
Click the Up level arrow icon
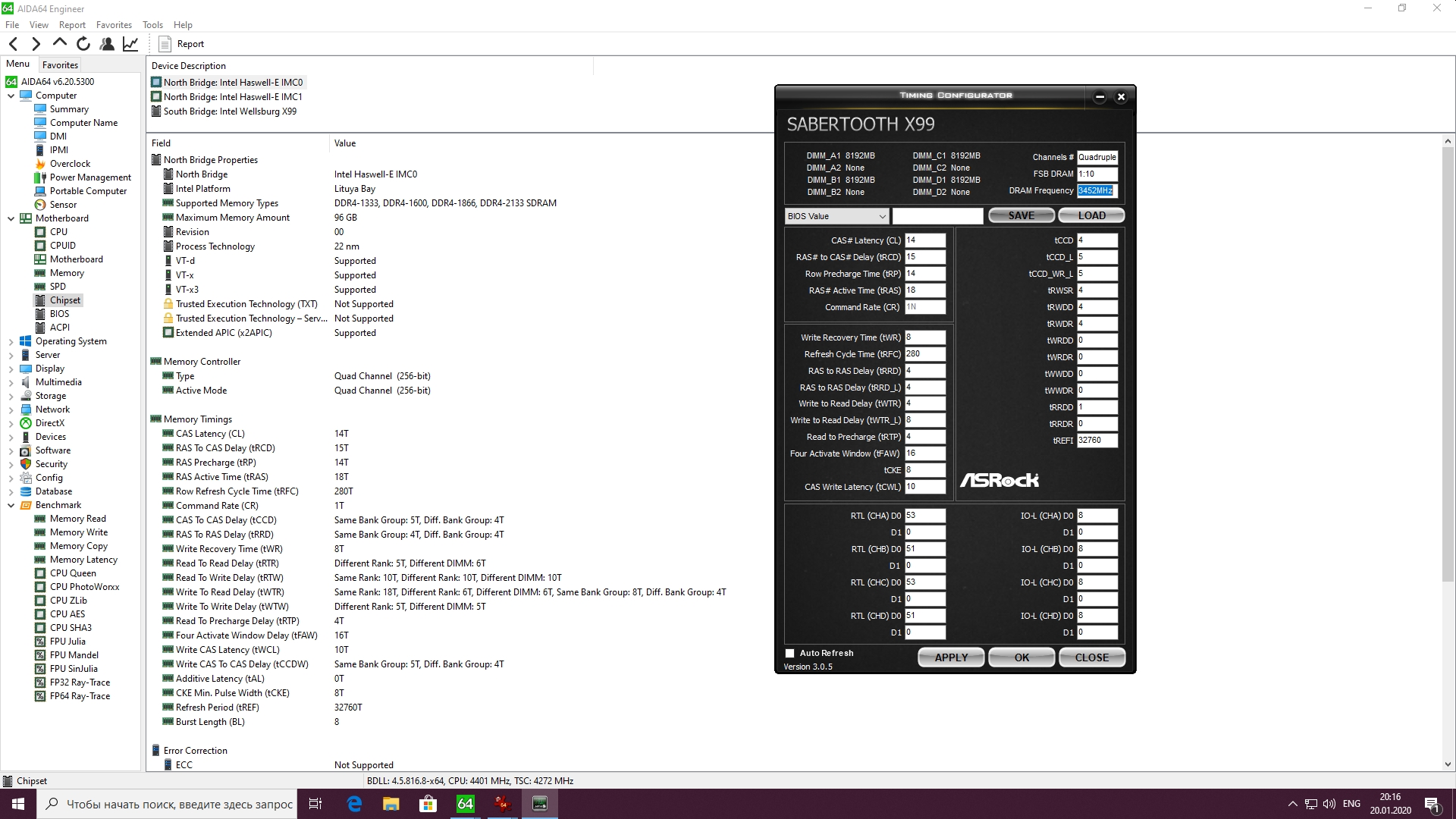coord(60,43)
